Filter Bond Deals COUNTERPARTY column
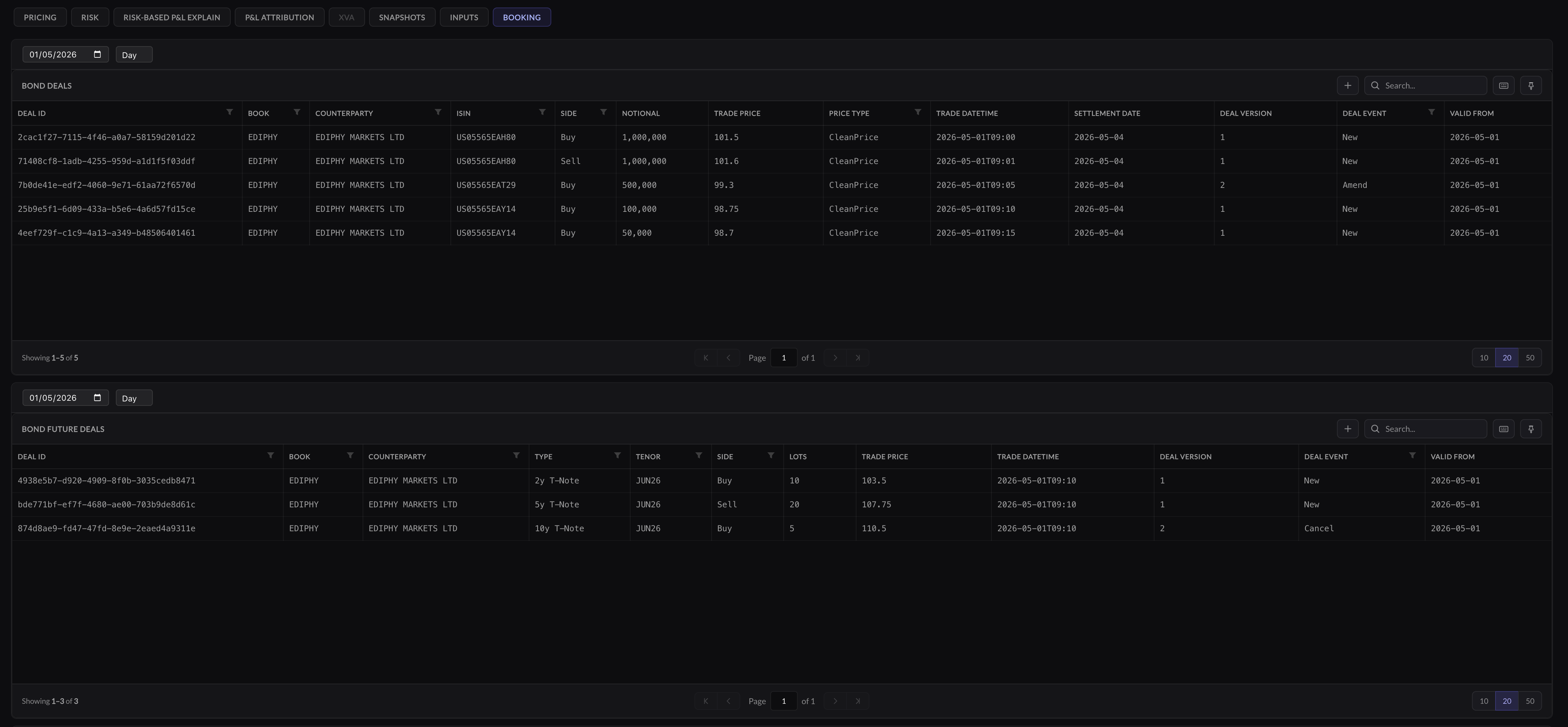Viewport: 1568px width, 727px height. pos(438,112)
